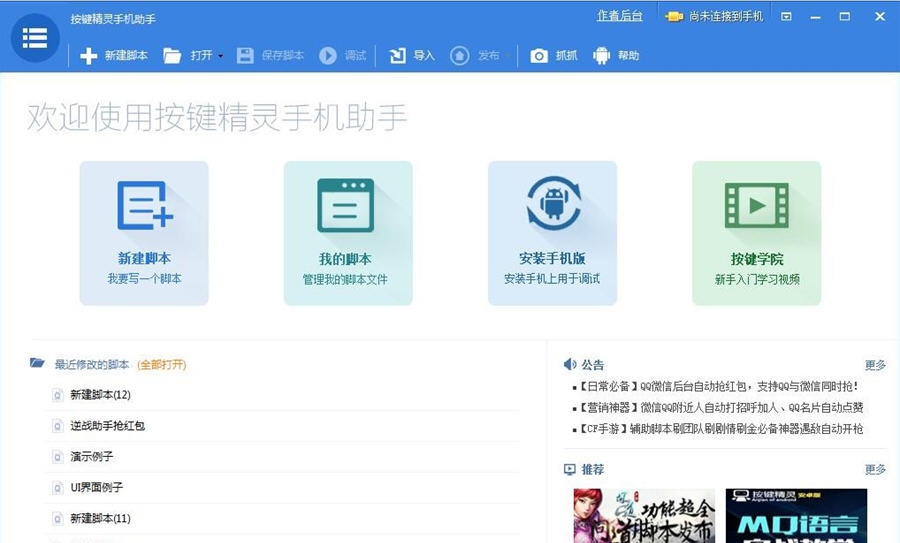This screenshot has width=900, height=543.
Task: Expand the 打开 dropdown arrow
Action: [220, 56]
